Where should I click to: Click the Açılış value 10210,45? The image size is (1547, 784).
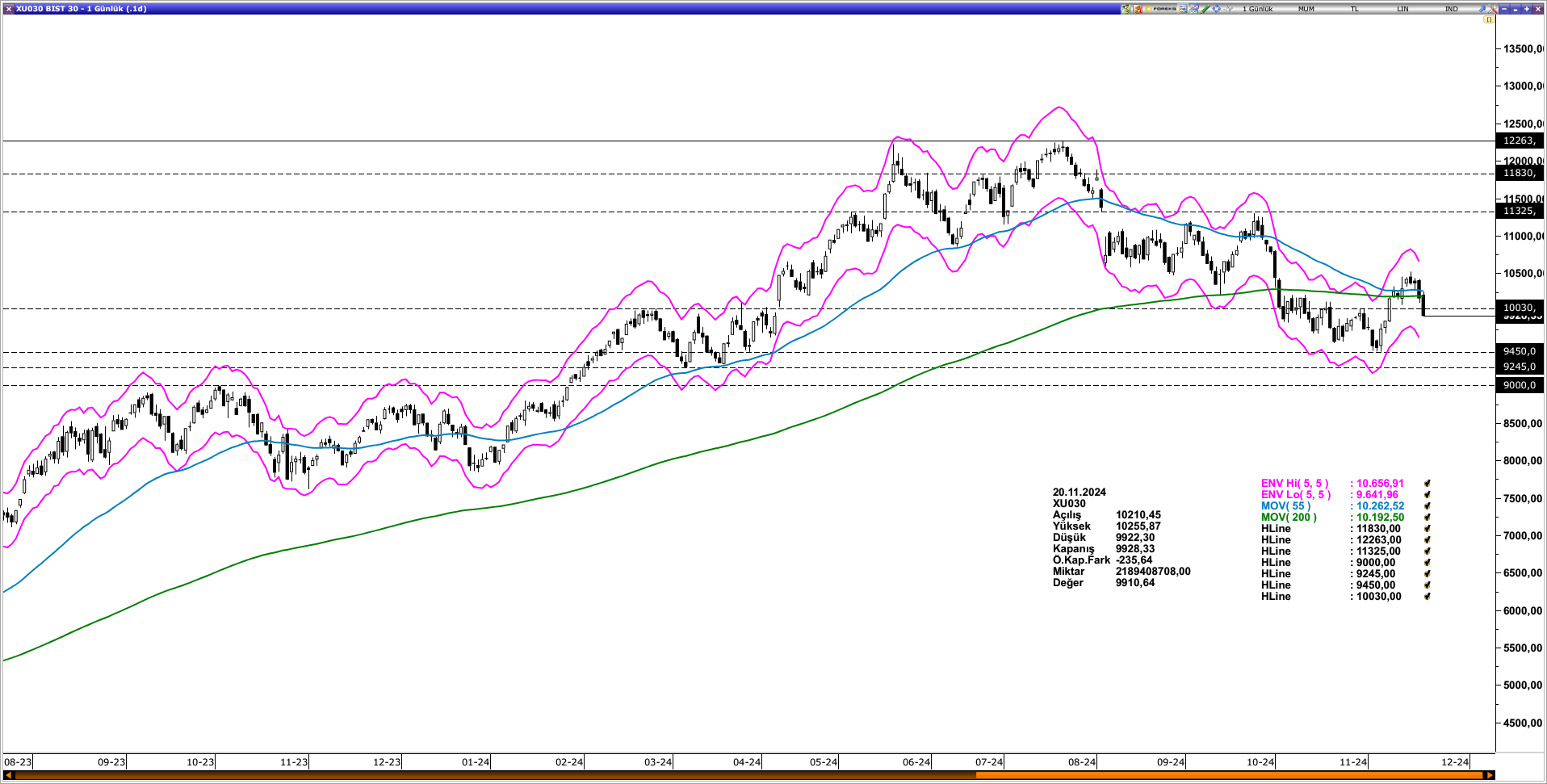pyautogui.click(x=1138, y=514)
